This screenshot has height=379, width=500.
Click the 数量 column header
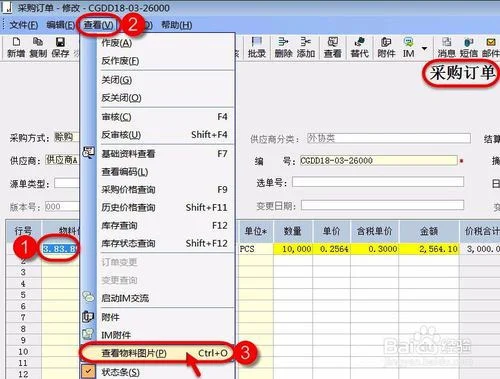pyautogui.click(x=293, y=231)
